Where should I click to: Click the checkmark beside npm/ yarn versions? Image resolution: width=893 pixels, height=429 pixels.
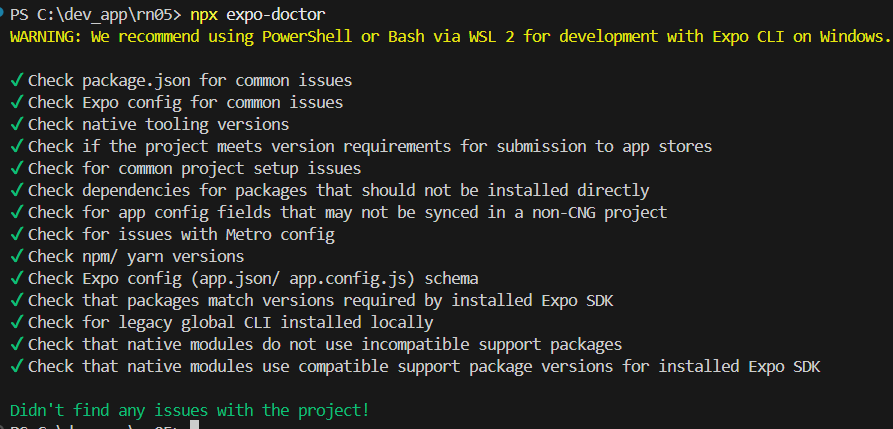coord(17,256)
